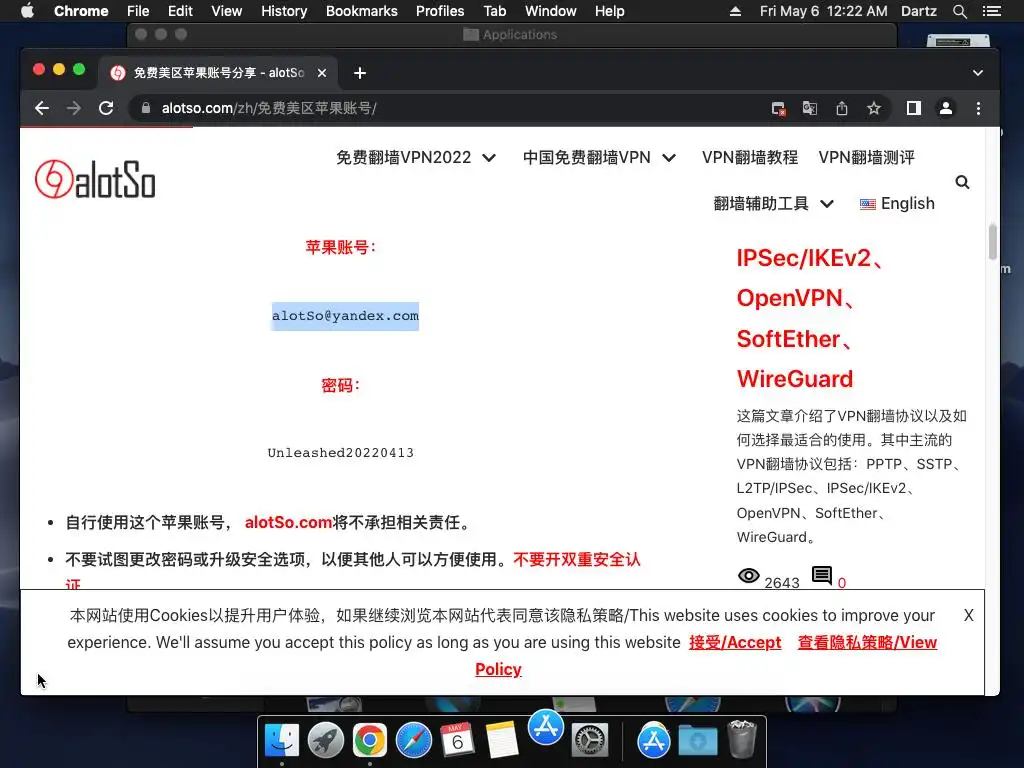Viewport: 1024px width, 768px height.
Task: Toggle Chrome side panel icon
Action: pyautogui.click(x=914, y=108)
